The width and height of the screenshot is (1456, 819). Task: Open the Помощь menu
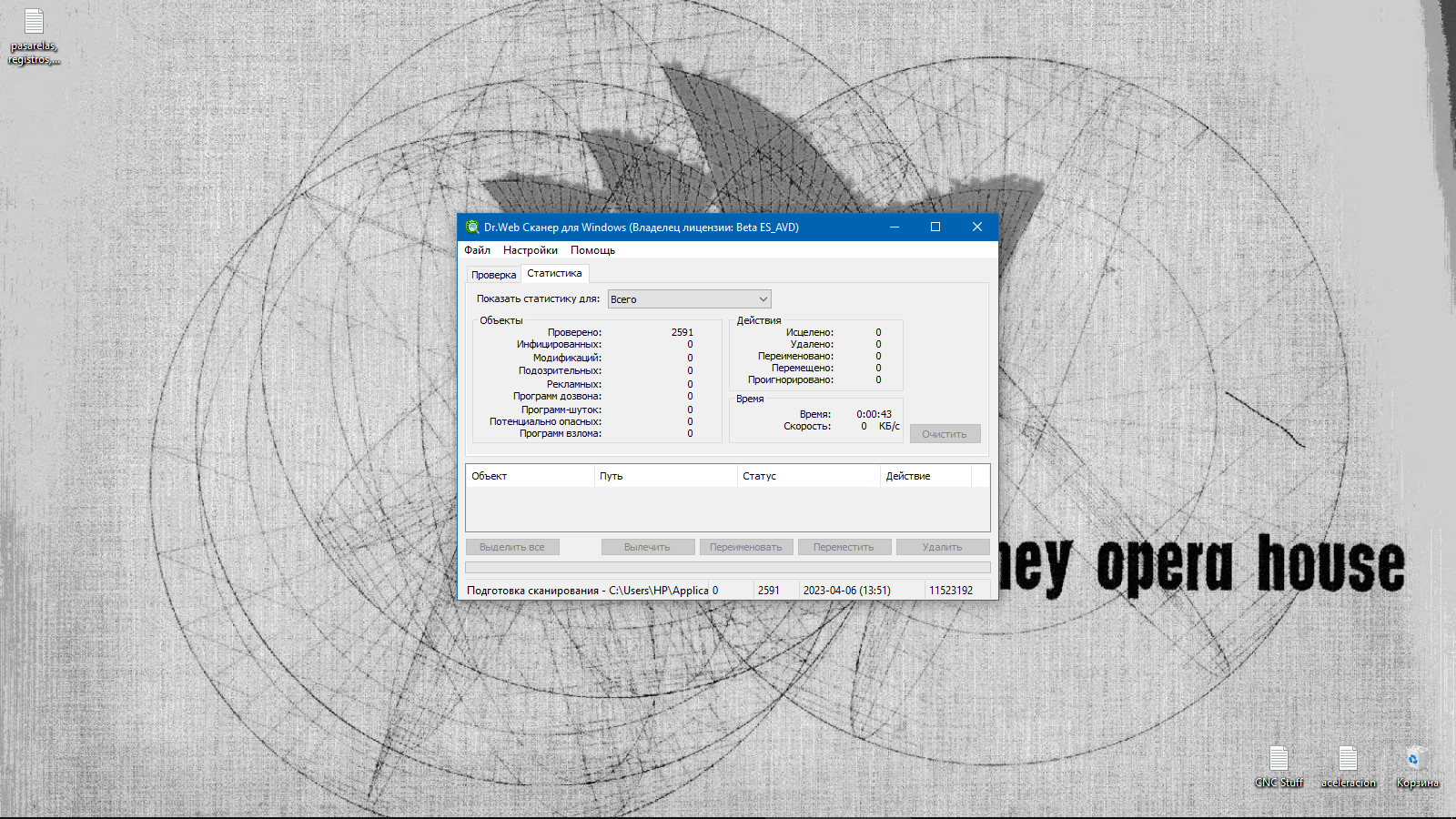tap(592, 250)
